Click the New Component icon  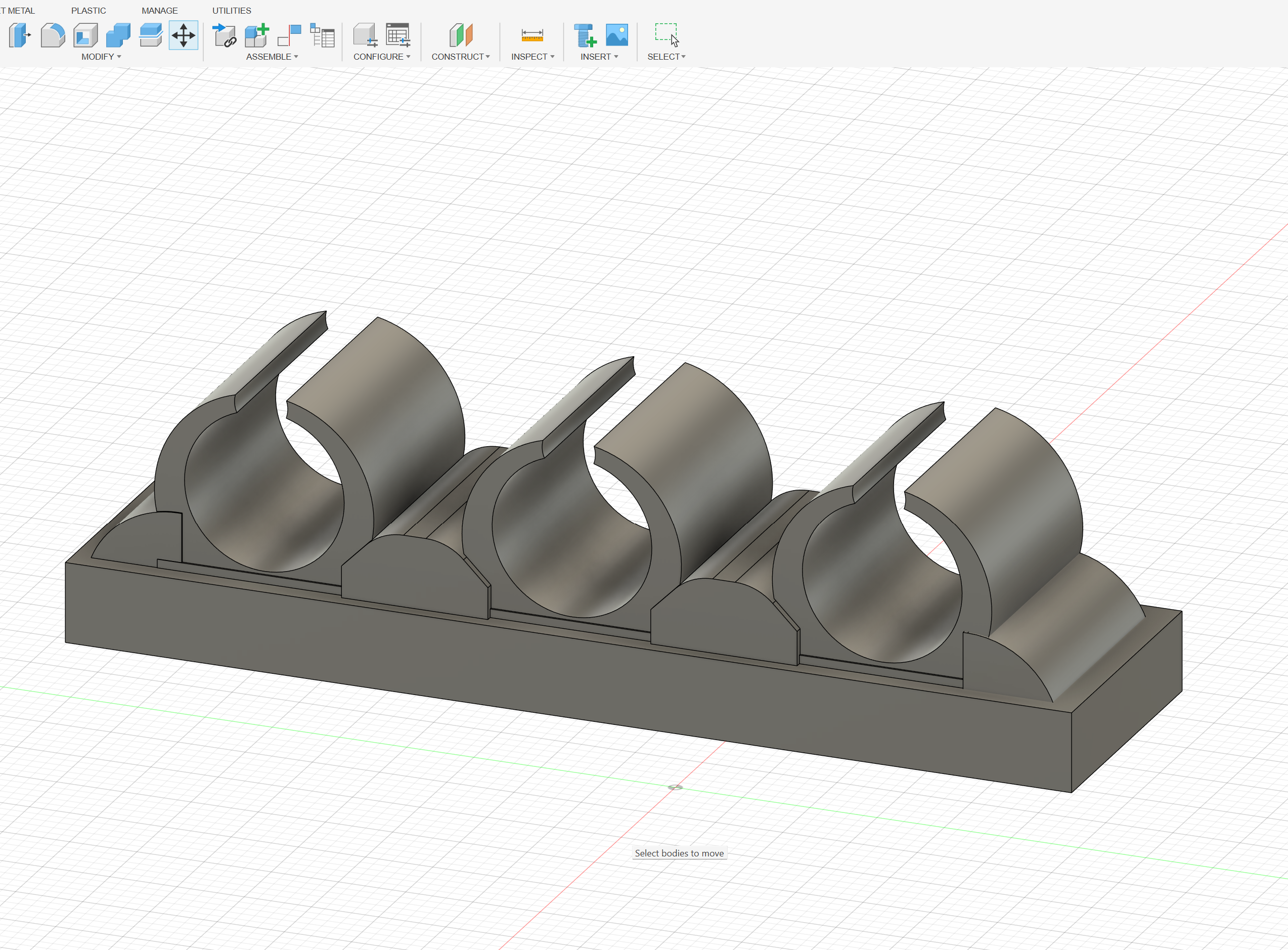pos(257,35)
